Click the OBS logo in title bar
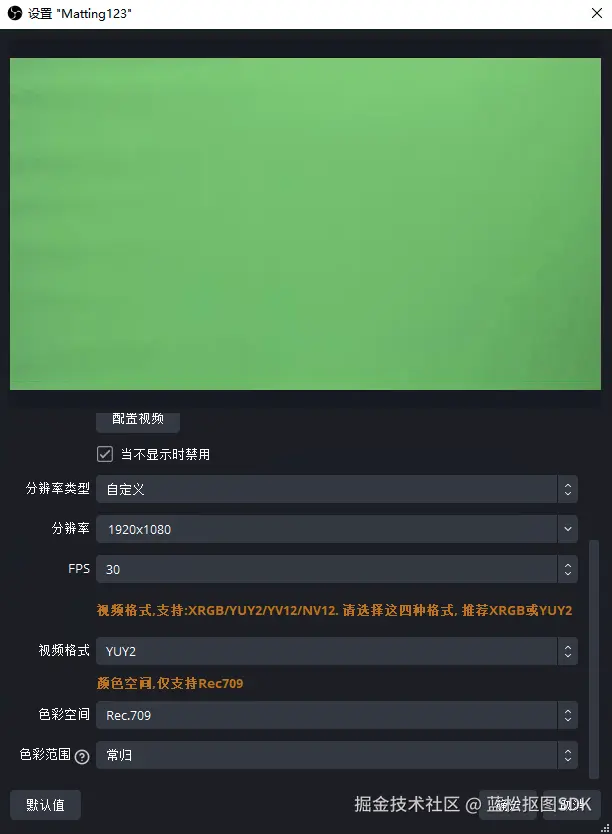The width and height of the screenshot is (612, 834). (14, 13)
